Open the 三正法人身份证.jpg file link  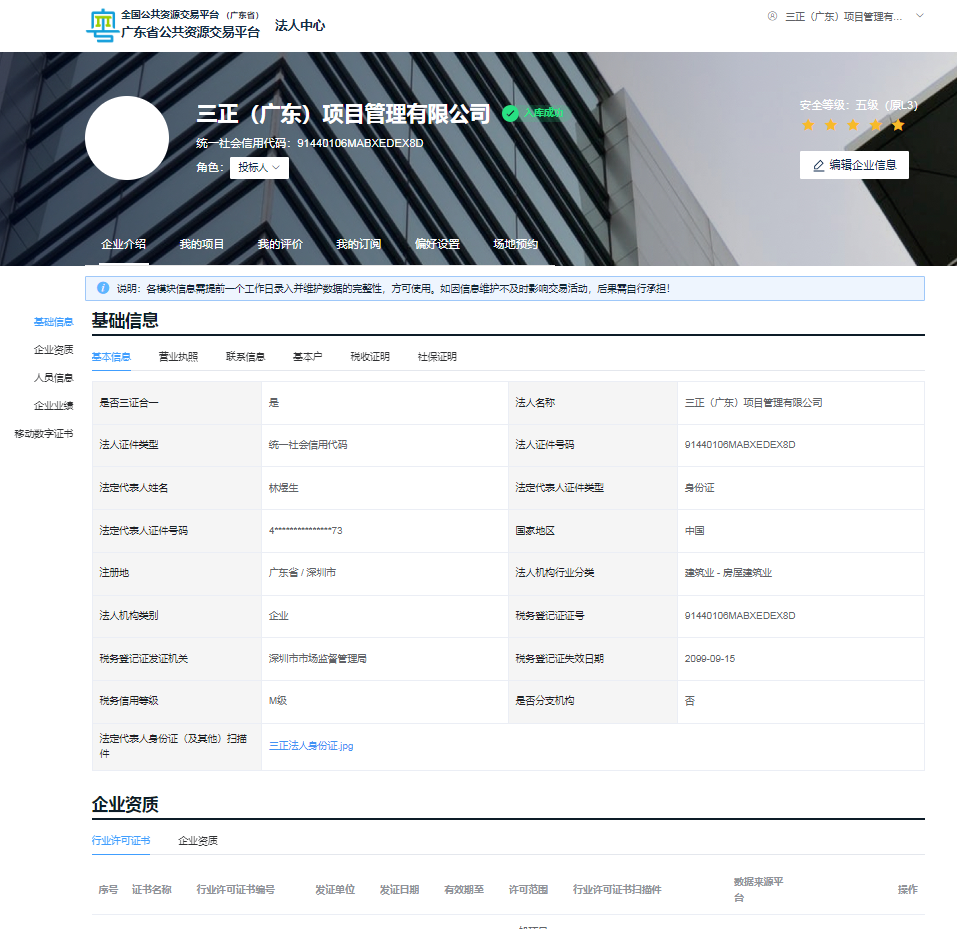[x=311, y=746]
